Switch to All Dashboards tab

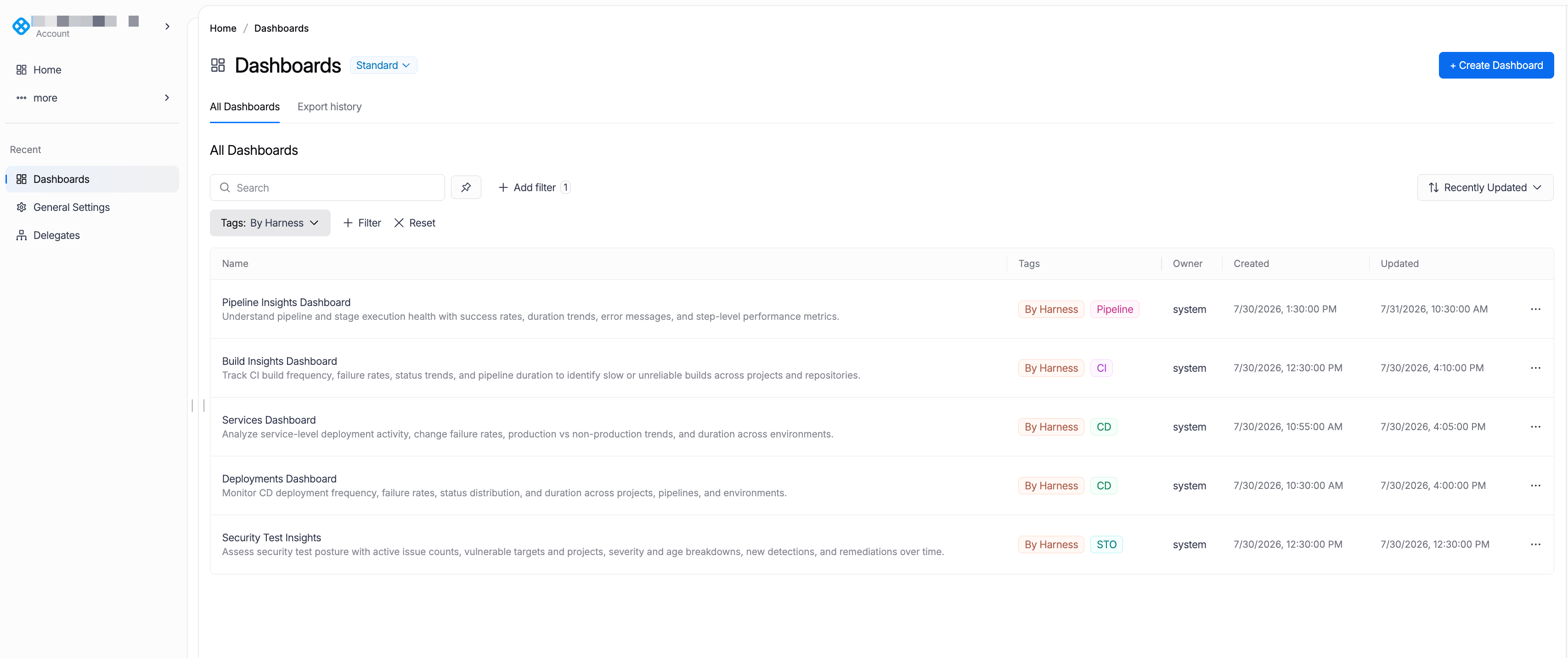pos(245,107)
